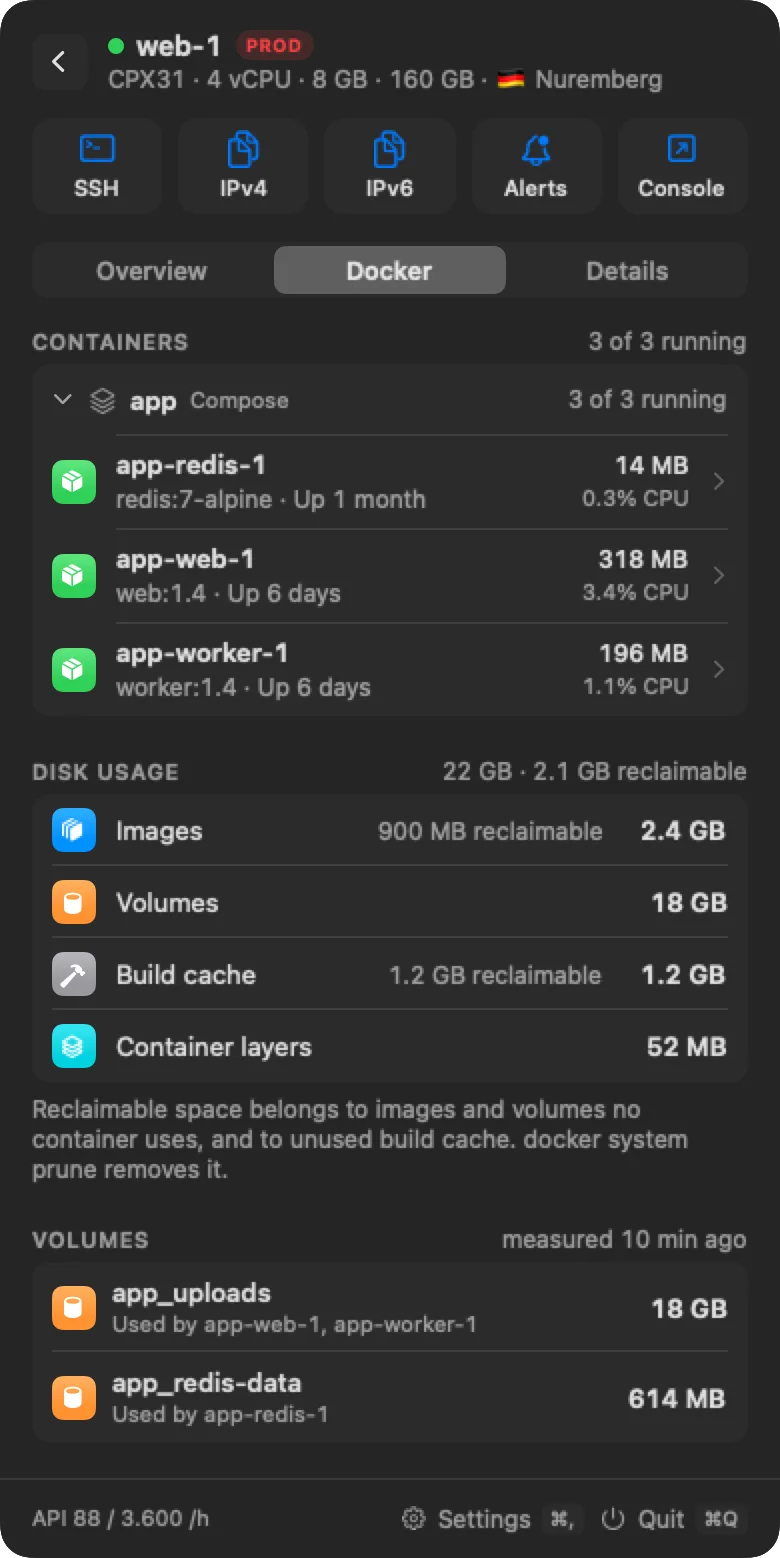This screenshot has width=780, height=1558.
Task: Click Used by app-redis-1 text
Action: tap(220, 1414)
